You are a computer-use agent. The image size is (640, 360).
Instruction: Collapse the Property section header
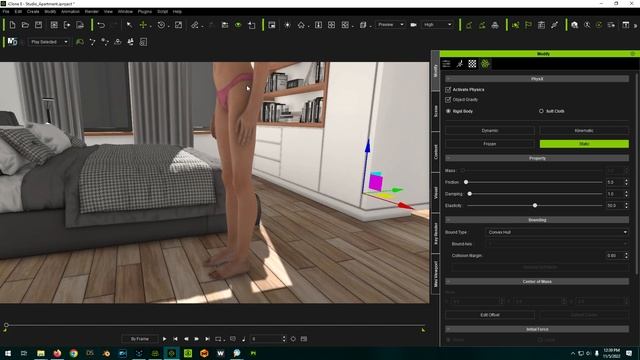point(537,158)
